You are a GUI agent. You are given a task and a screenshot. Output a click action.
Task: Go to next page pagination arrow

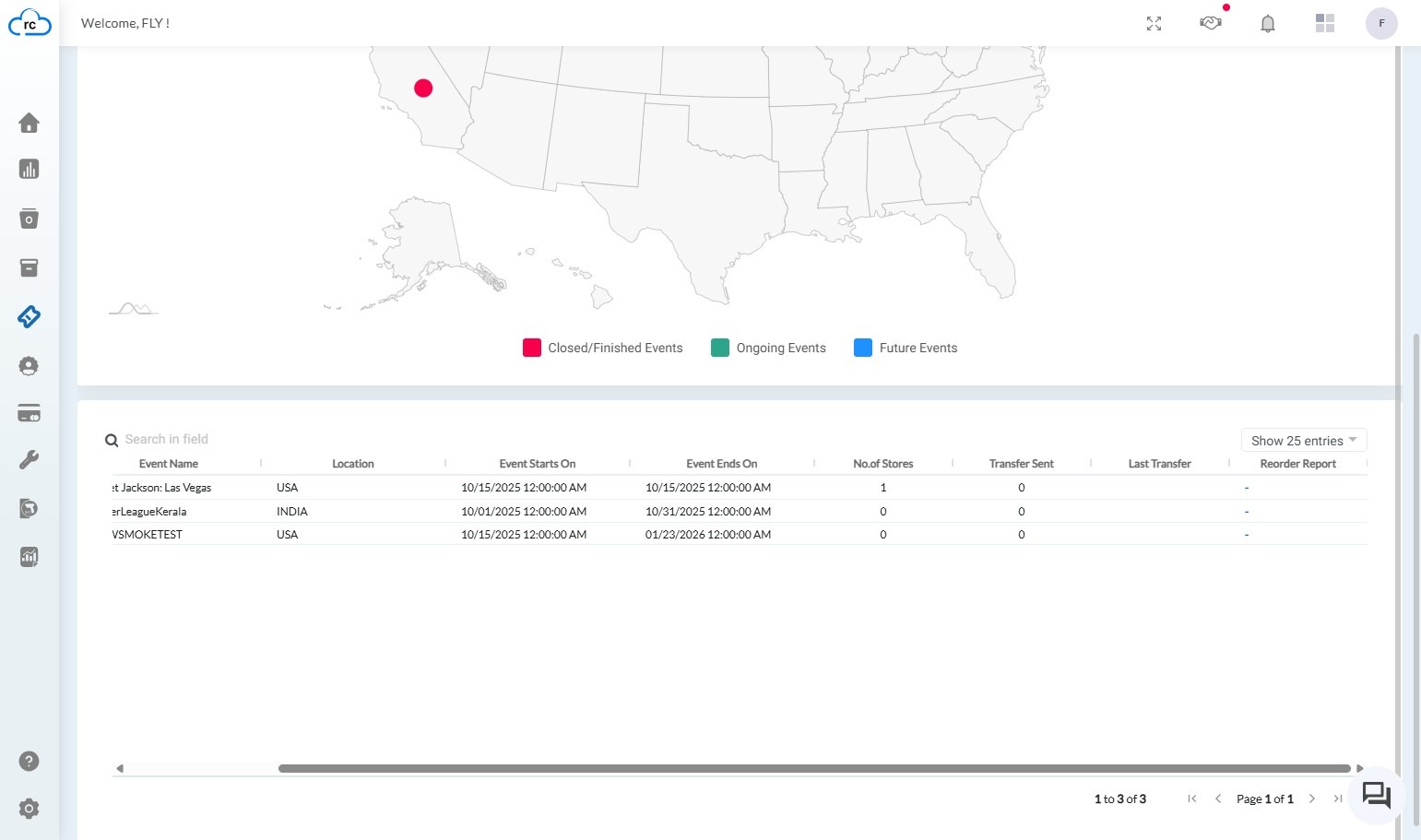coord(1312,799)
